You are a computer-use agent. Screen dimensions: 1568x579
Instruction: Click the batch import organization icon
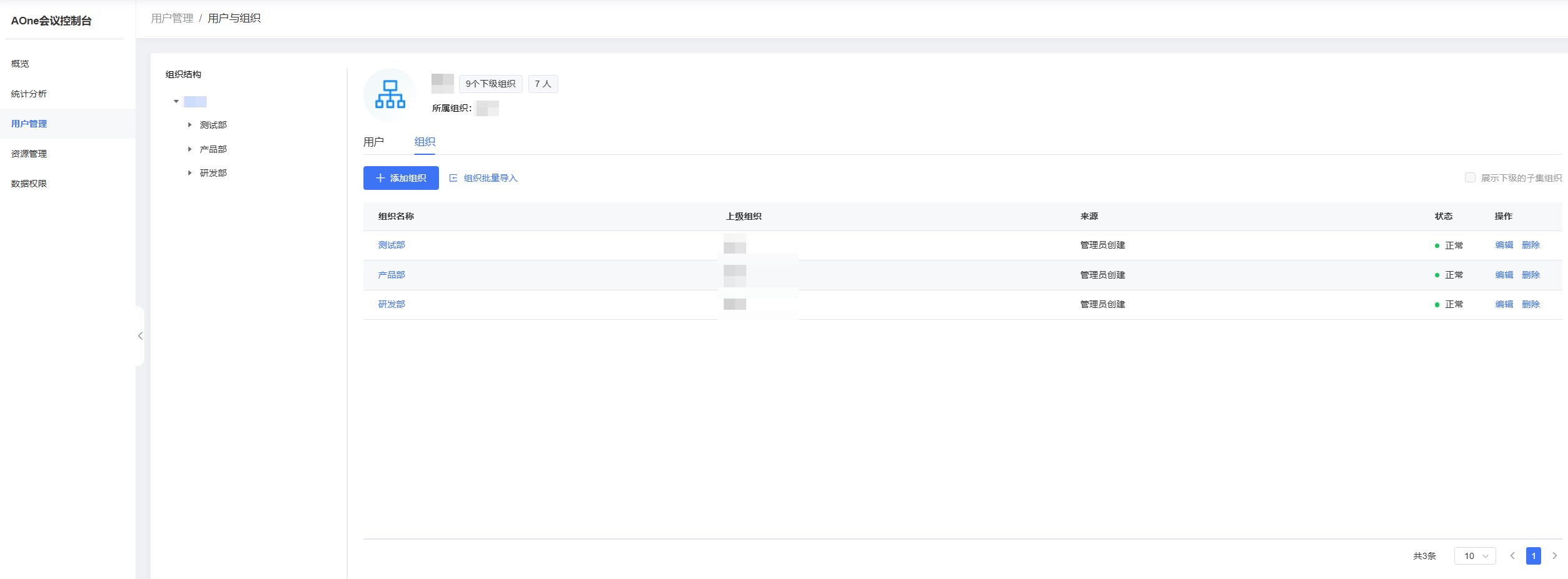point(453,178)
